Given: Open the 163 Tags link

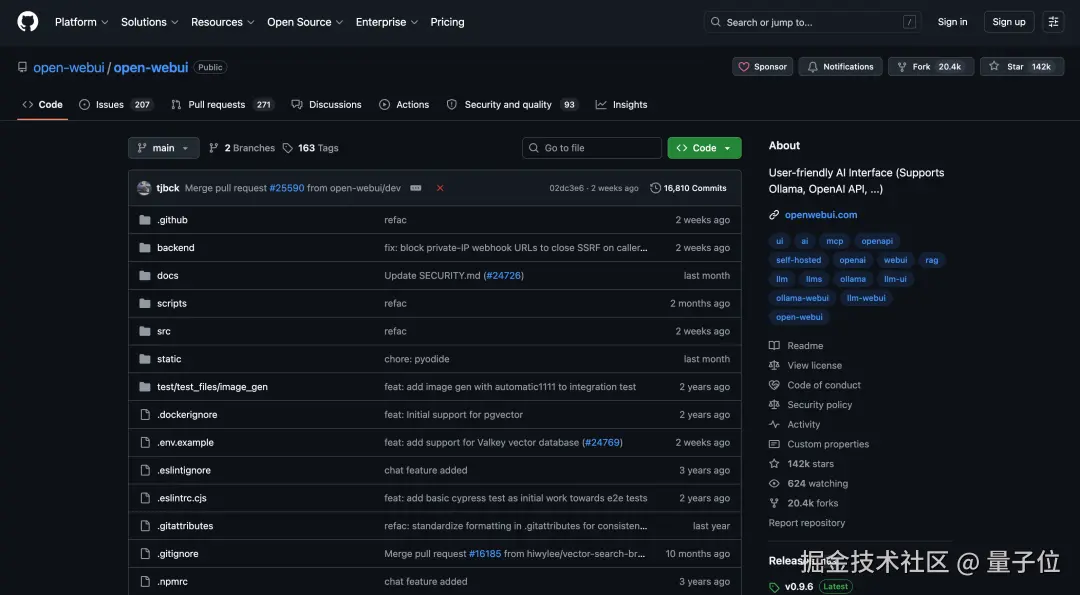Looking at the screenshot, I should pyautogui.click(x=311, y=148).
